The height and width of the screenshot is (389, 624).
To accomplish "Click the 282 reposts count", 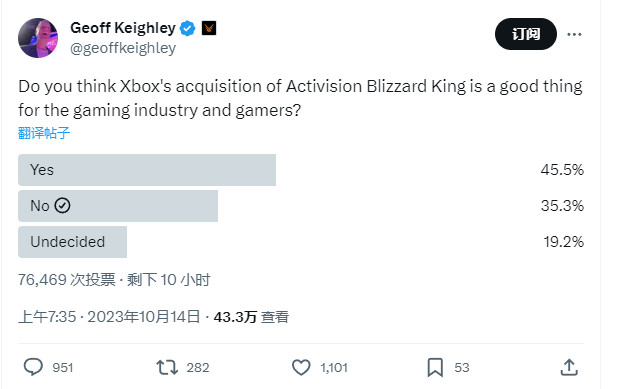I will click(x=198, y=367).
